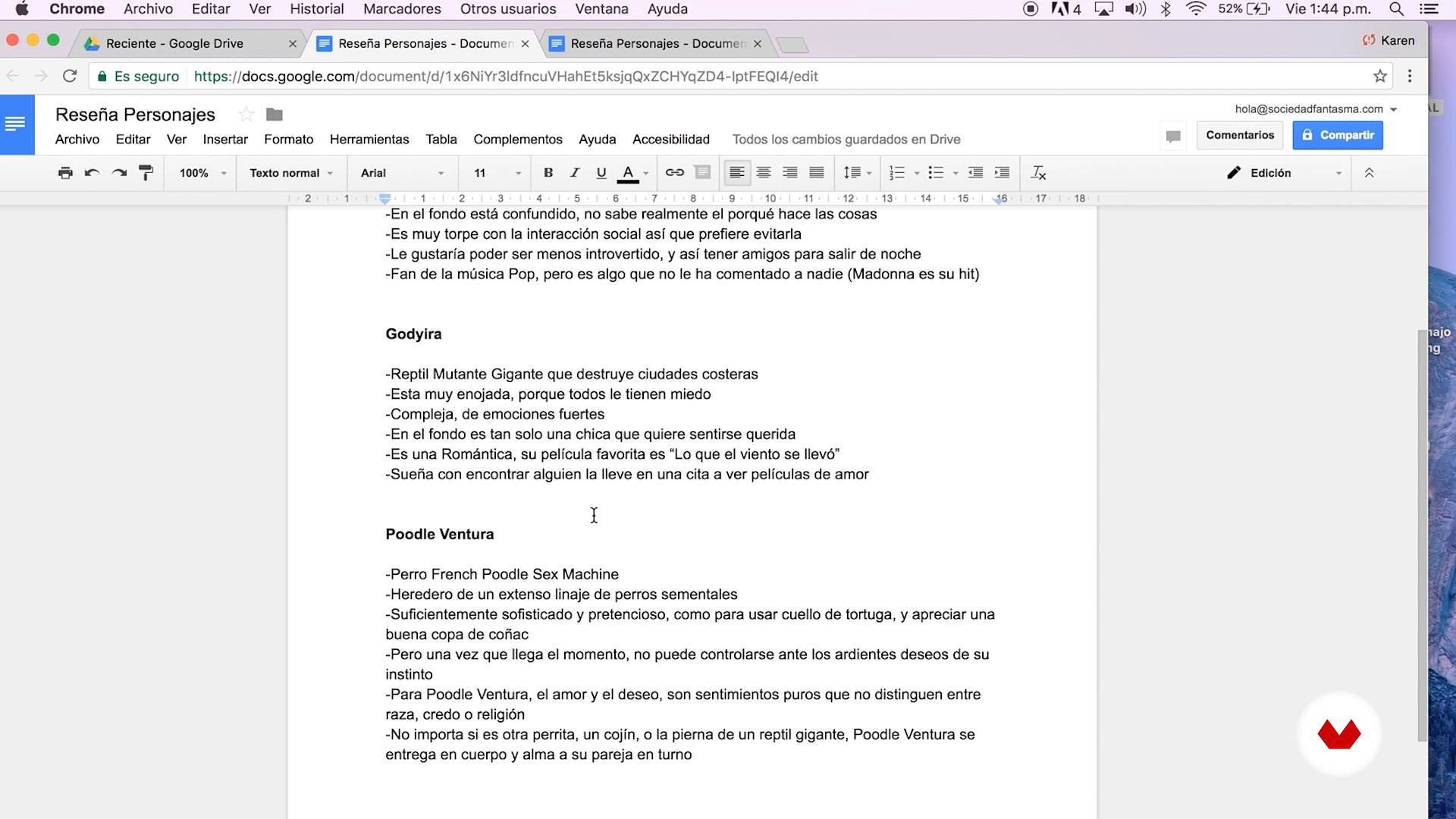The image size is (1456, 819).
Task: Click the Print icon in toolbar
Action: (x=65, y=173)
